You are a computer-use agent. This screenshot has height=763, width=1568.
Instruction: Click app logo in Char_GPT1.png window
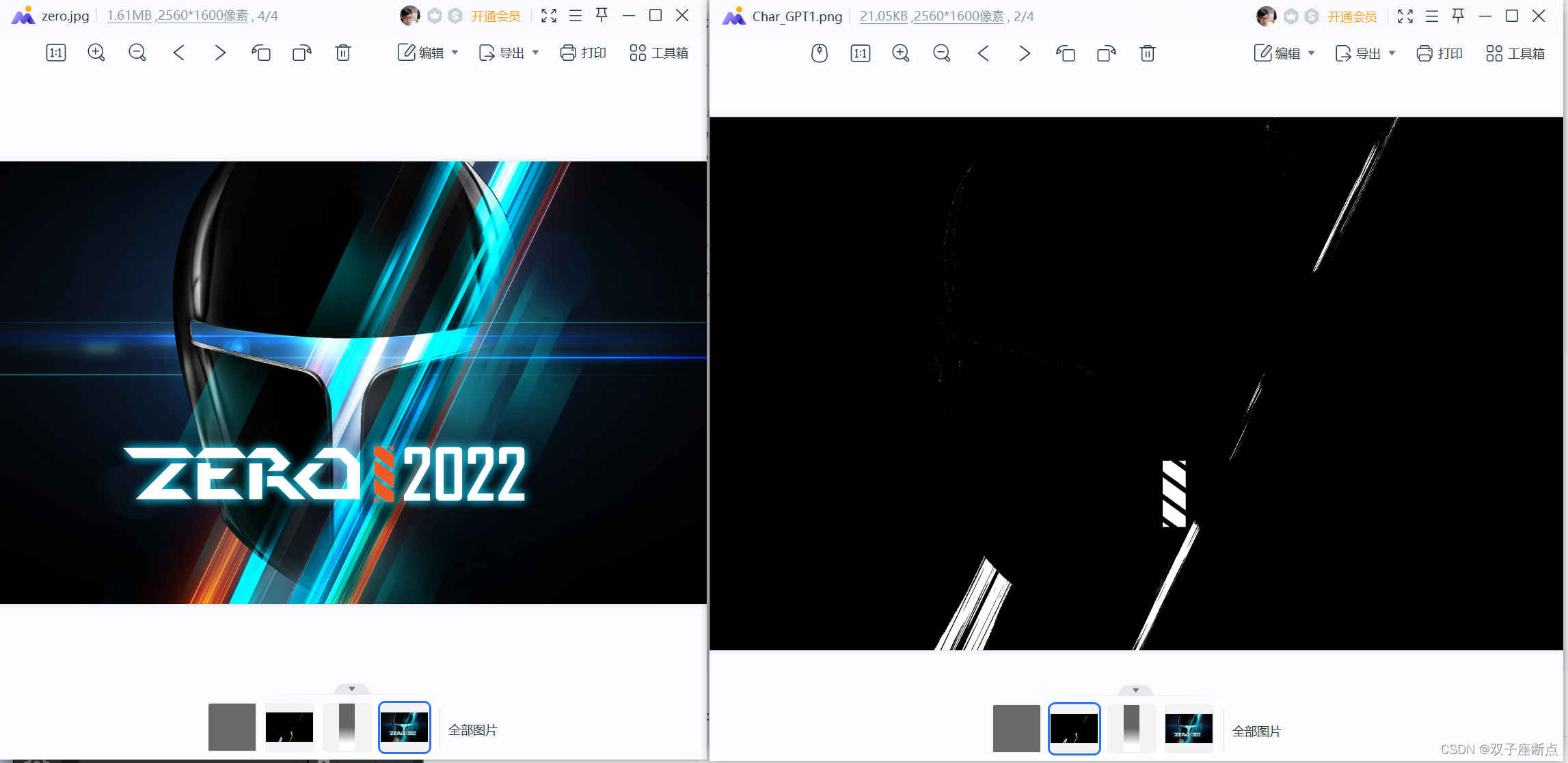734,16
